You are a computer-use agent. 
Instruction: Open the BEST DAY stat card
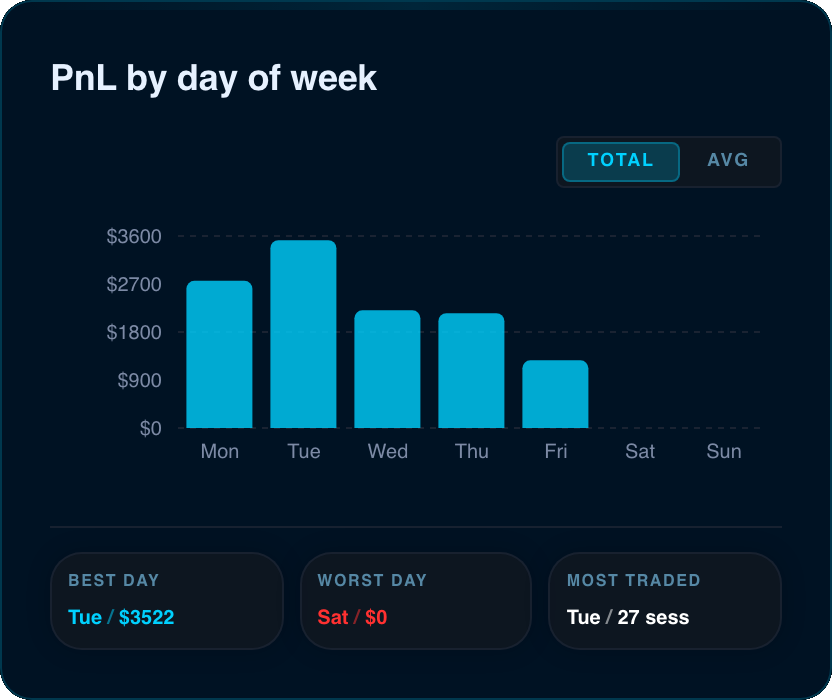pyautogui.click(x=167, y=601)
